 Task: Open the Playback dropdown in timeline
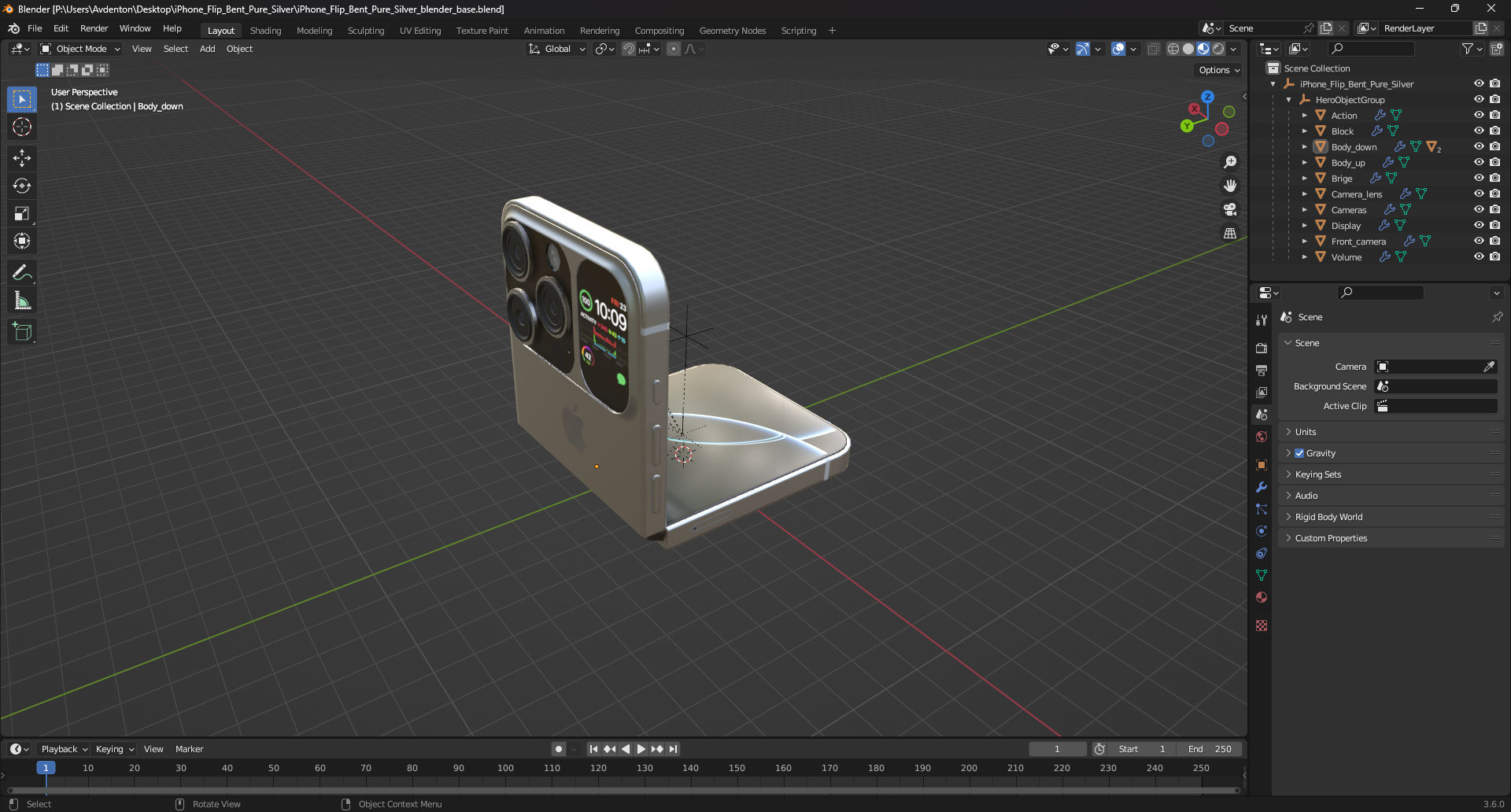(64, 749)
